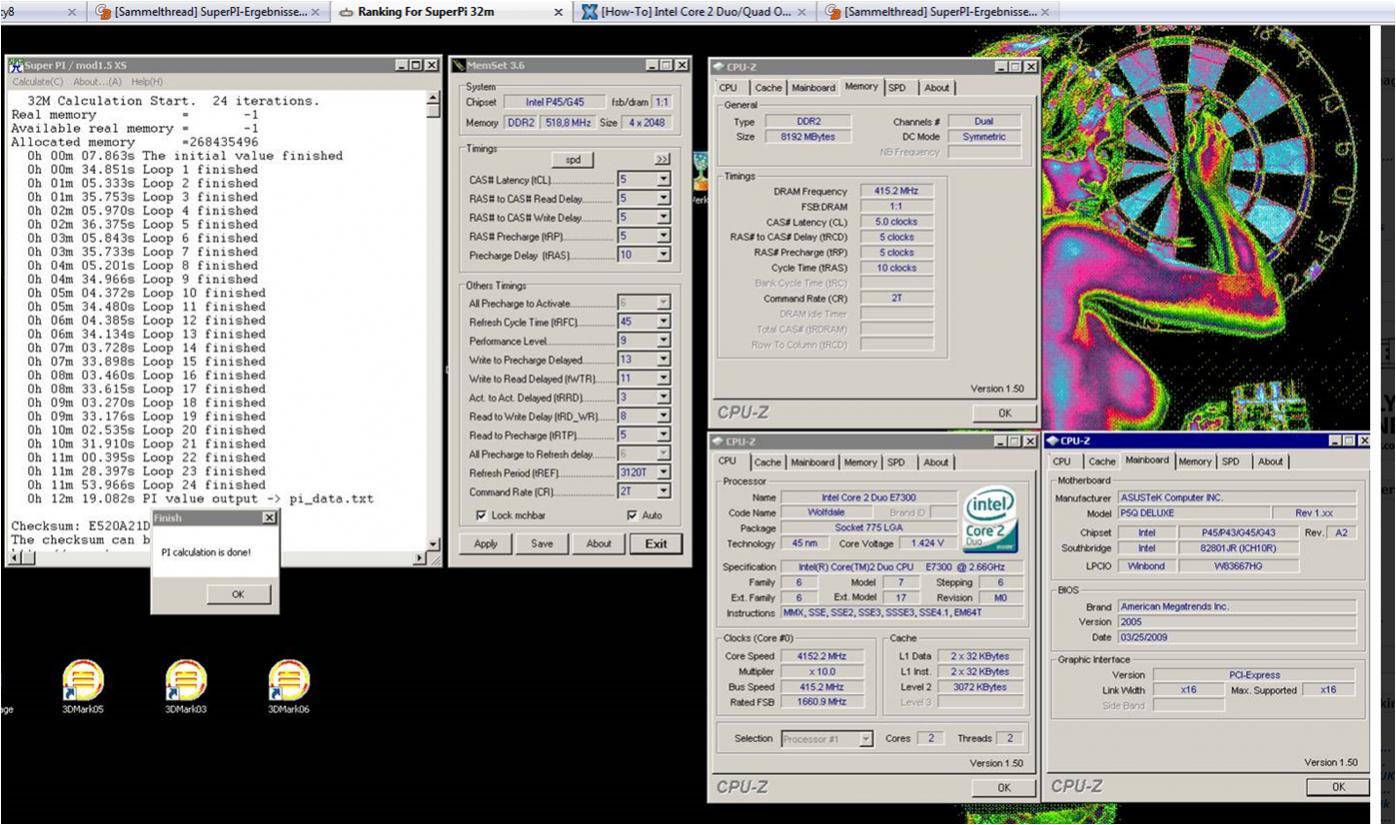
Task: Open the CAS# Latency (tCL) dropdown
Action: tap(664, 180)
